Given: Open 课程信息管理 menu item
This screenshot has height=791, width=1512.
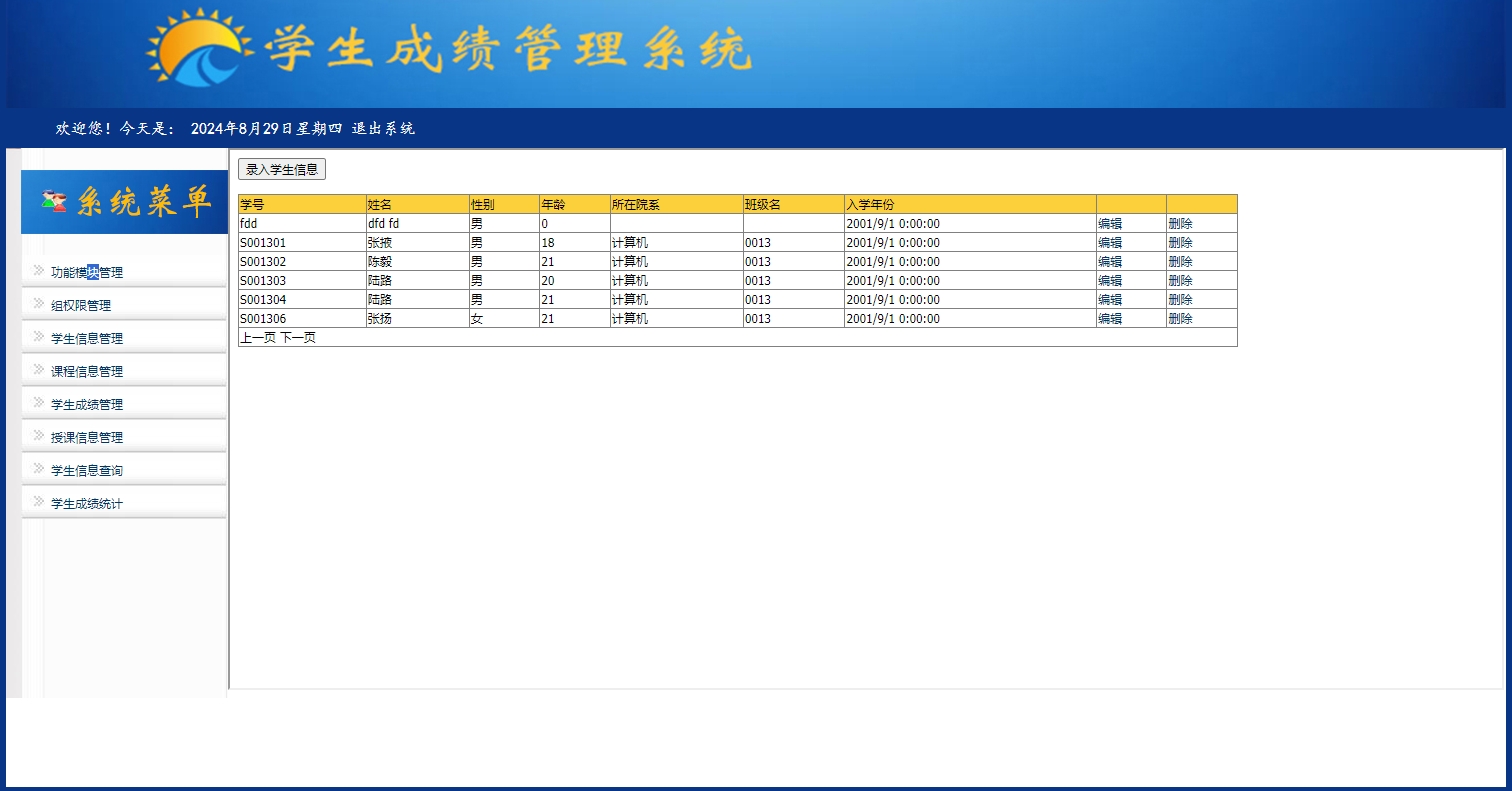Looking at the screenshot, I should click(x=87, y=371).
